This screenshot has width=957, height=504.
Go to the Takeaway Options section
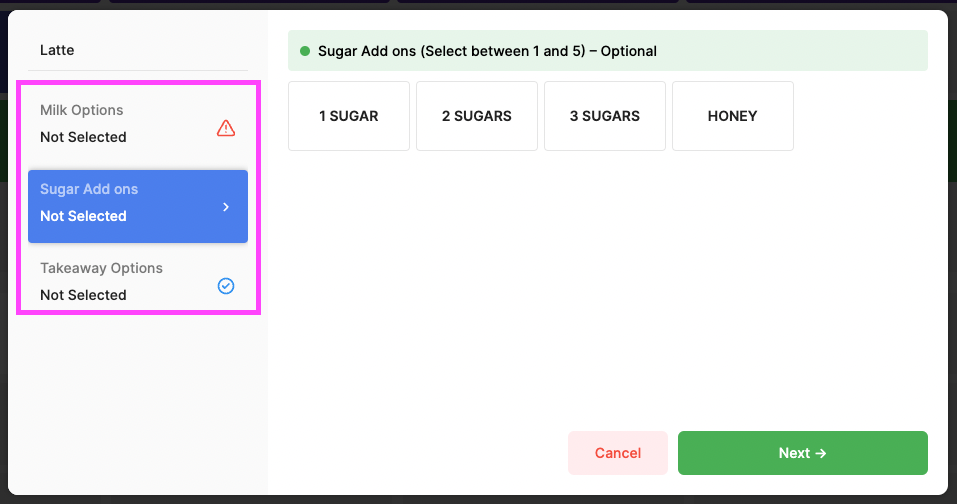pos(138,282)
